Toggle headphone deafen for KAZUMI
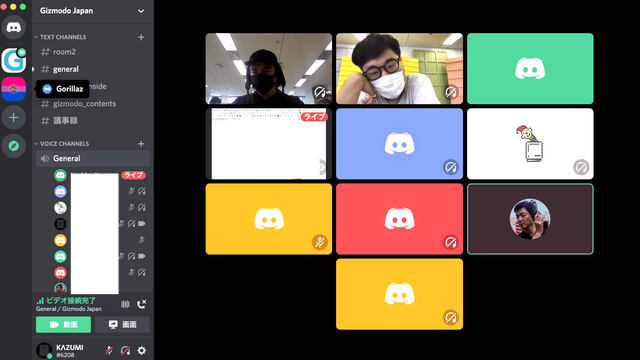This screenshot has height=360, width=640. 125,350
